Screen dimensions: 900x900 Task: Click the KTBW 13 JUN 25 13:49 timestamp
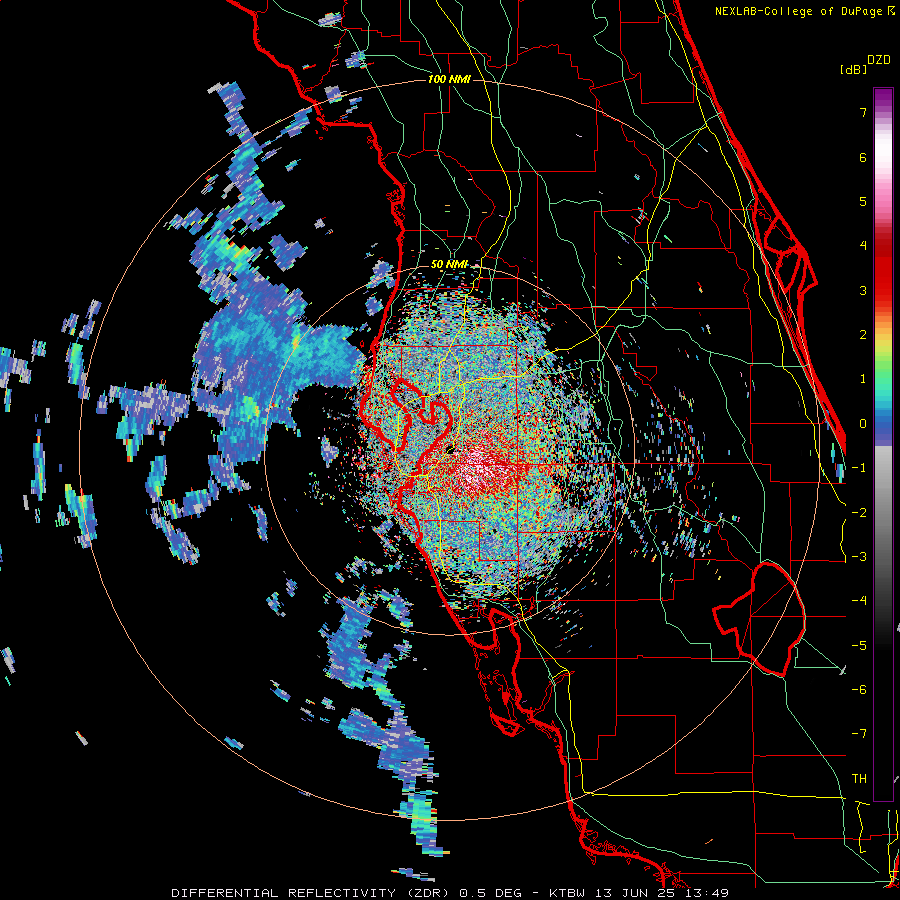pos(639,893)
